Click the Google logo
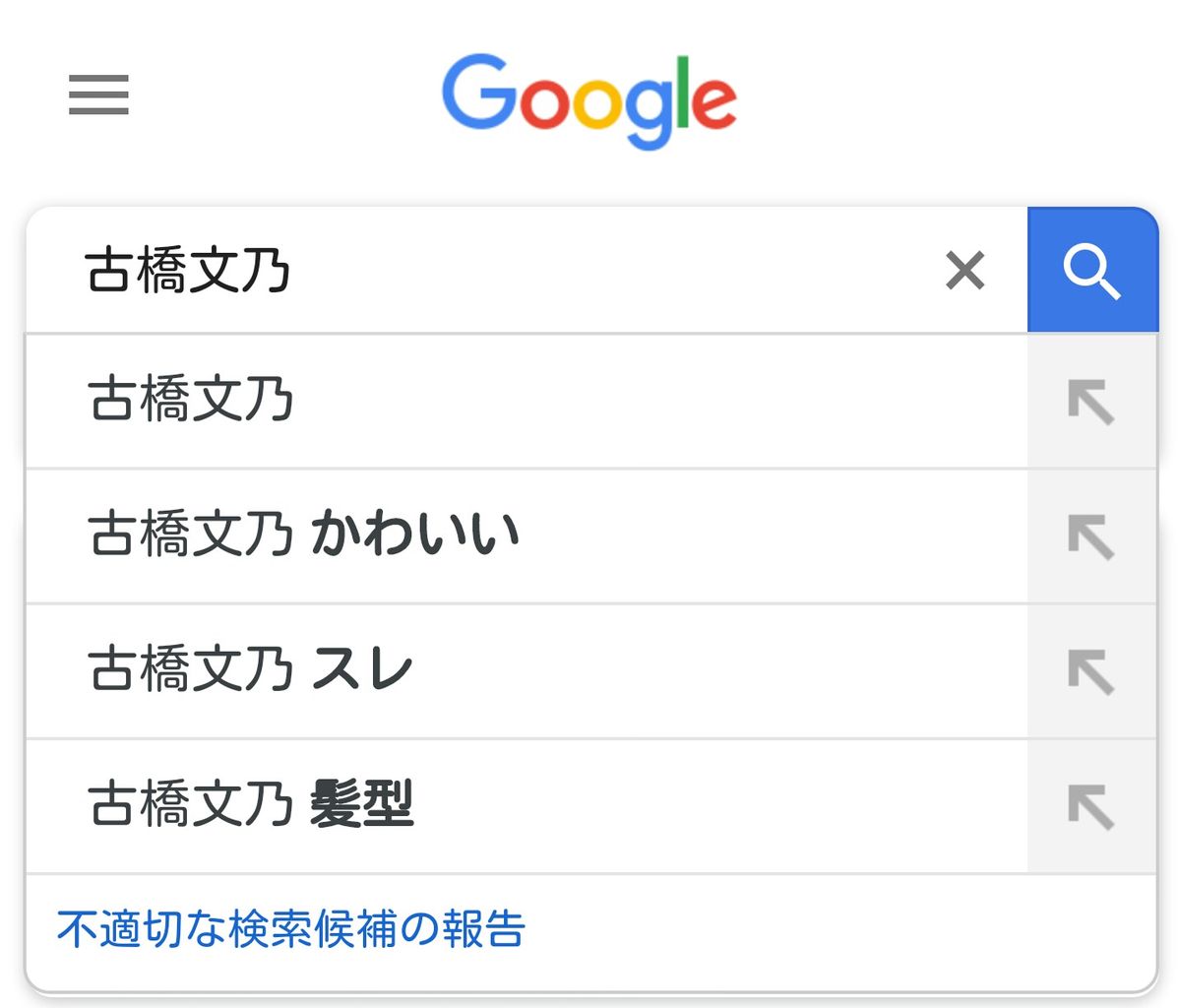The width and height of the screenshot is (1179, 1008). pos(589,100)
